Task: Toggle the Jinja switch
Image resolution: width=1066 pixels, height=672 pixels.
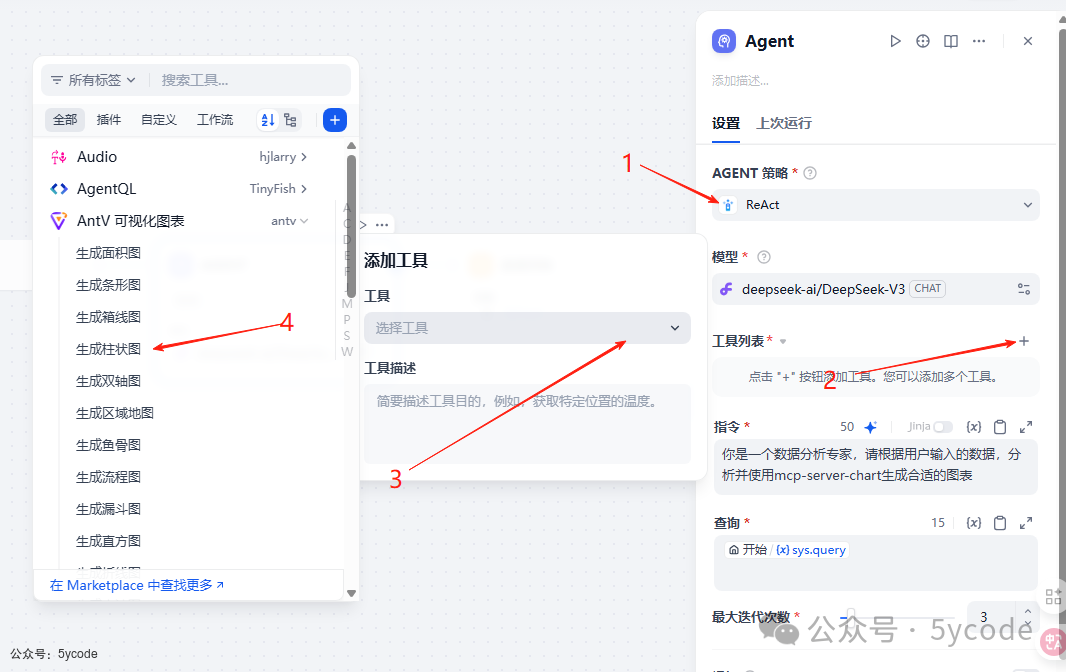Action: (943, 427)
